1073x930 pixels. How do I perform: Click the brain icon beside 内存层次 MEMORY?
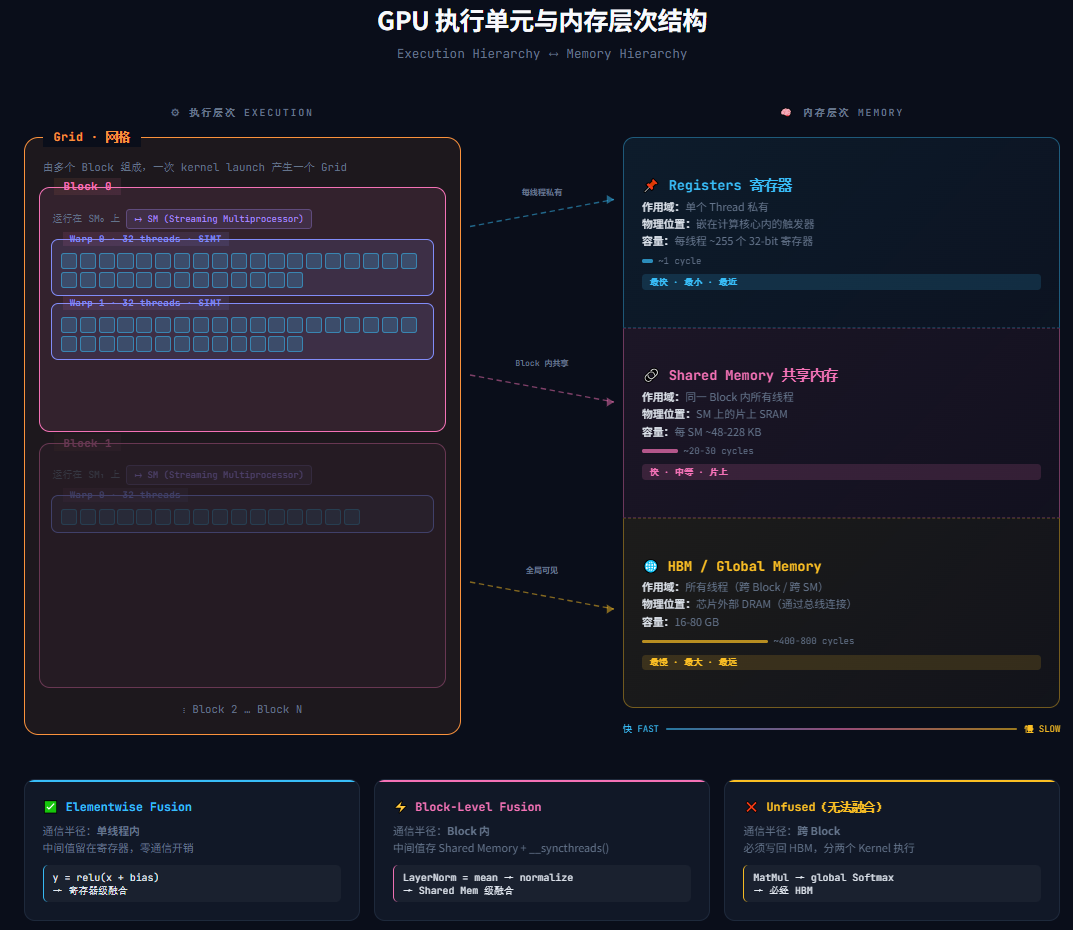[x=786, y=112]
